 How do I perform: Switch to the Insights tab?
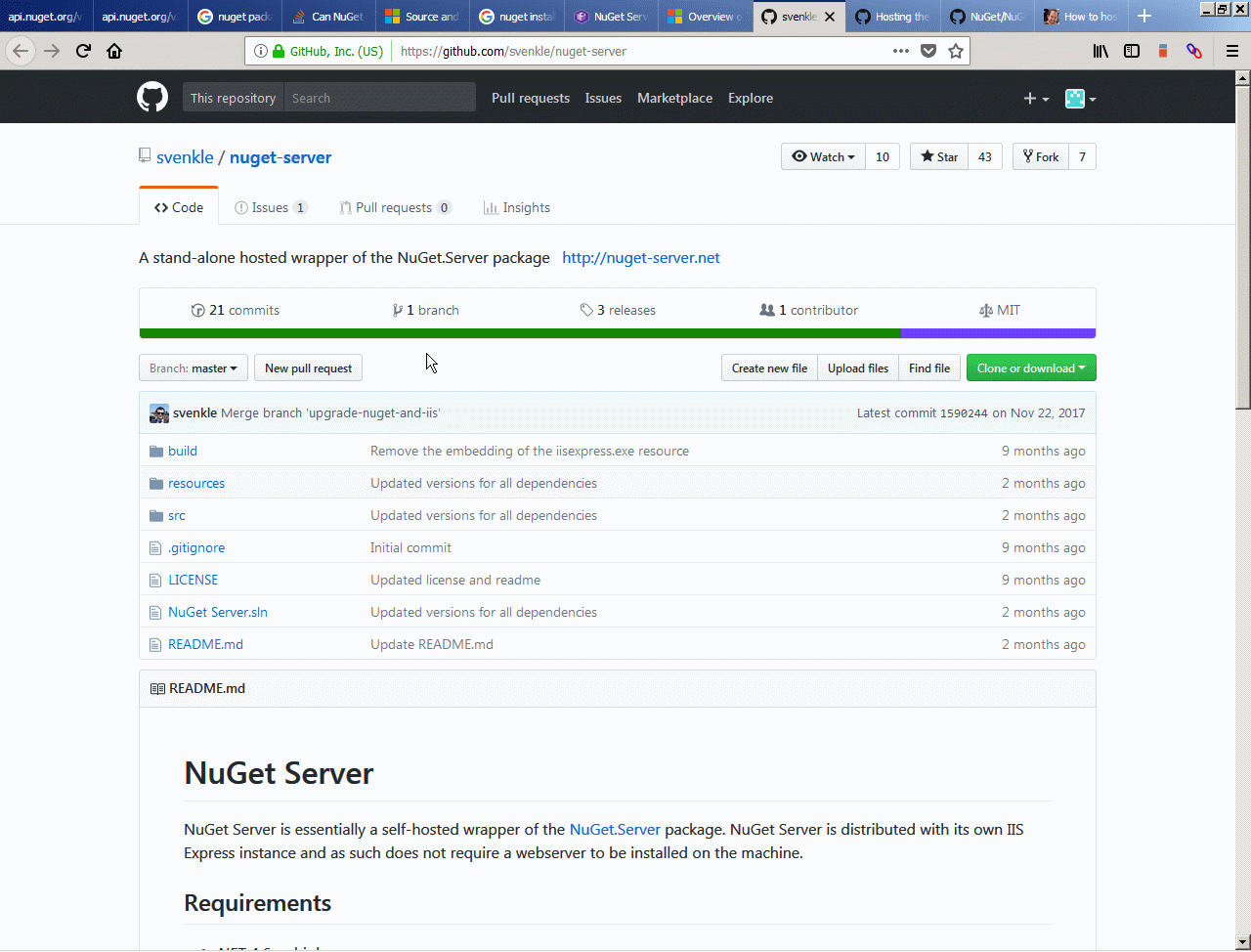(517, 207)
